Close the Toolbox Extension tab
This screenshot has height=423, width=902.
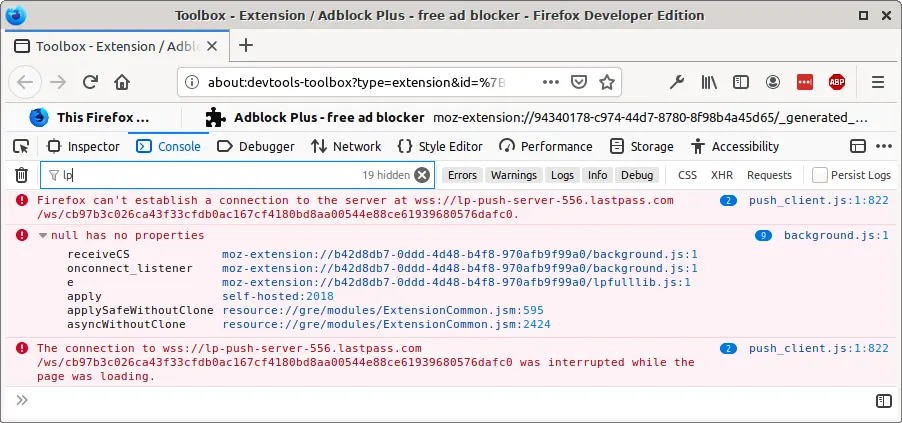(x=212, y=46)
